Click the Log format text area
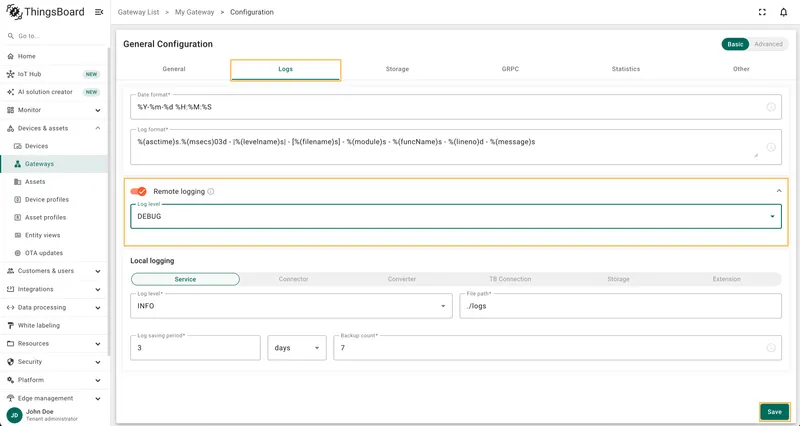Image resolution: width=800 pixels, height=426 pixels. (x=456, y=147)
